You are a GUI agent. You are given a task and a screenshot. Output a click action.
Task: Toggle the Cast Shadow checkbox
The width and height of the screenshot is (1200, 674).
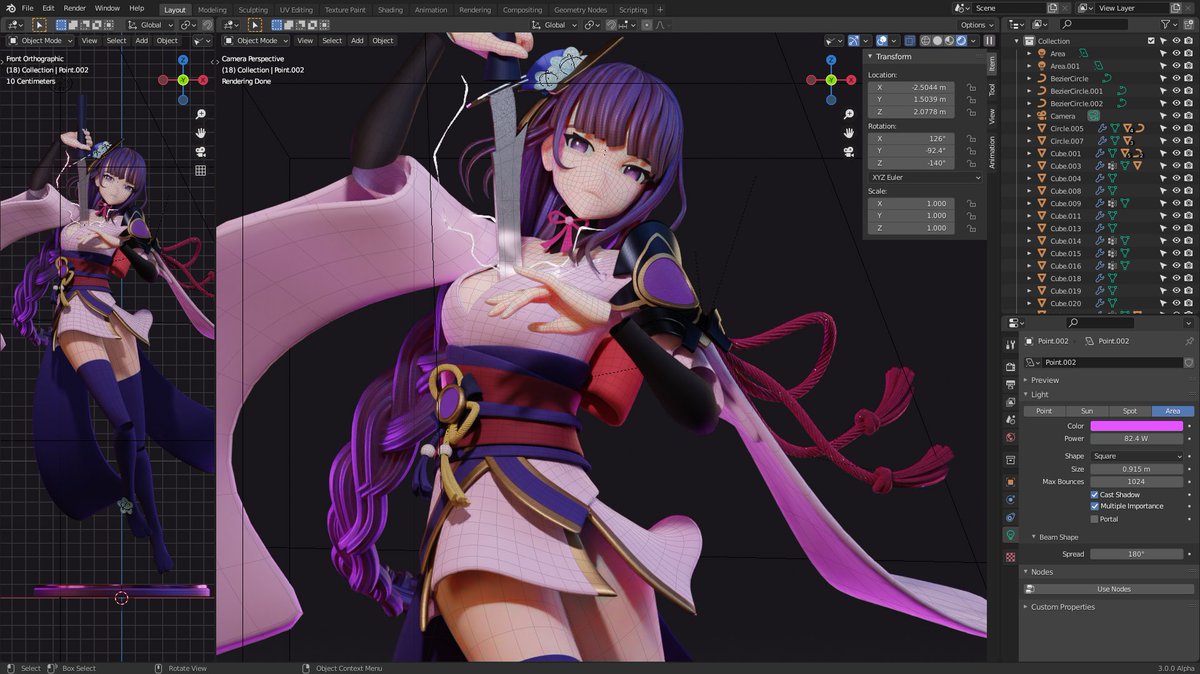pyautogui.click(x=1095, y=495)
